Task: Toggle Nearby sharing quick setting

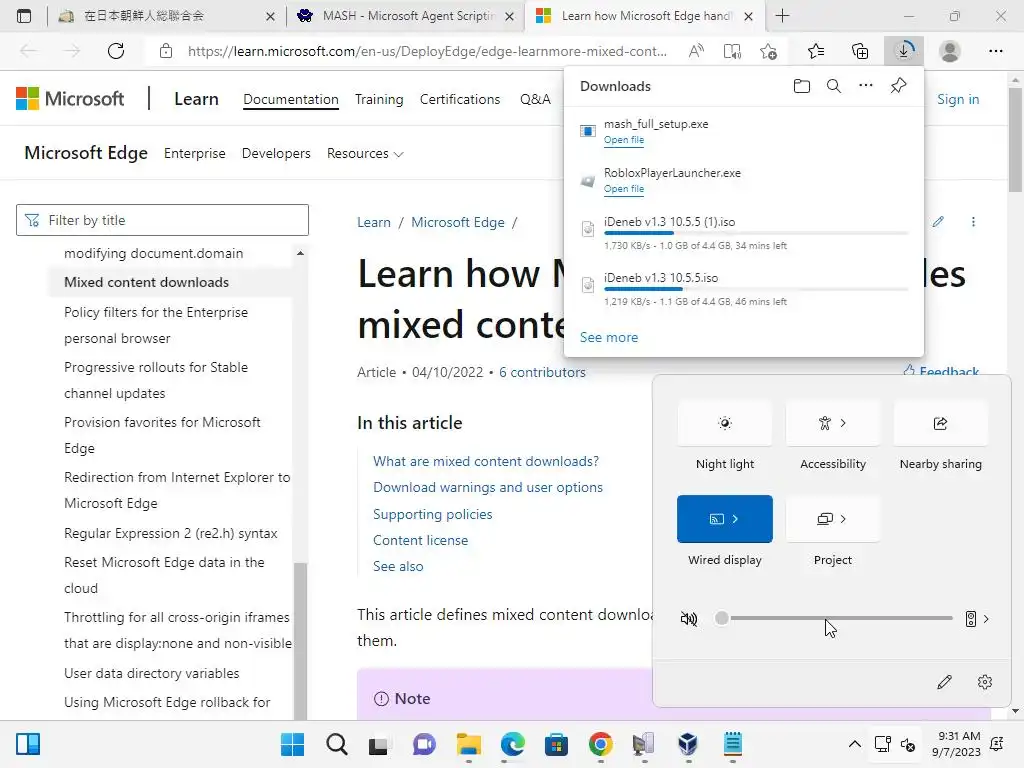Action: point(940,423)
